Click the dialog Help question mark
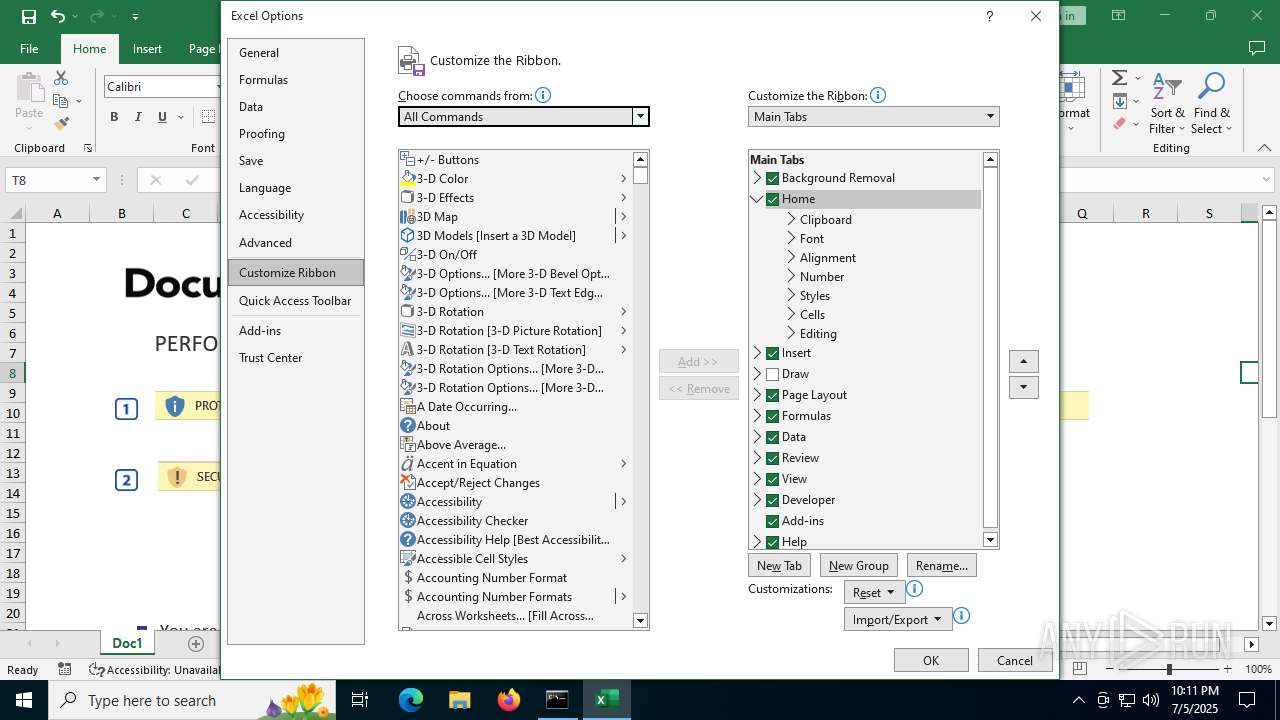1280x720 pixels. tap(989, 16)
